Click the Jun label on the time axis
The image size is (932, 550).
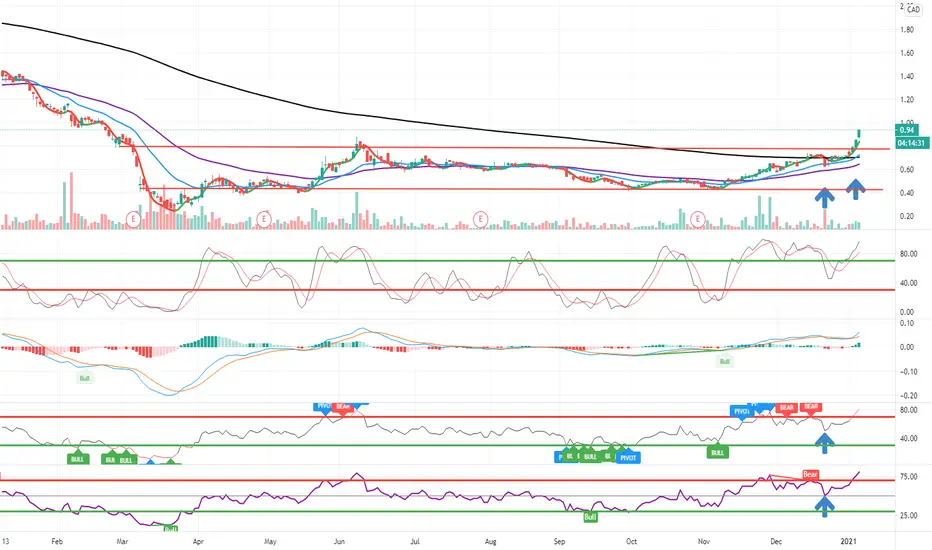(339, 542)
